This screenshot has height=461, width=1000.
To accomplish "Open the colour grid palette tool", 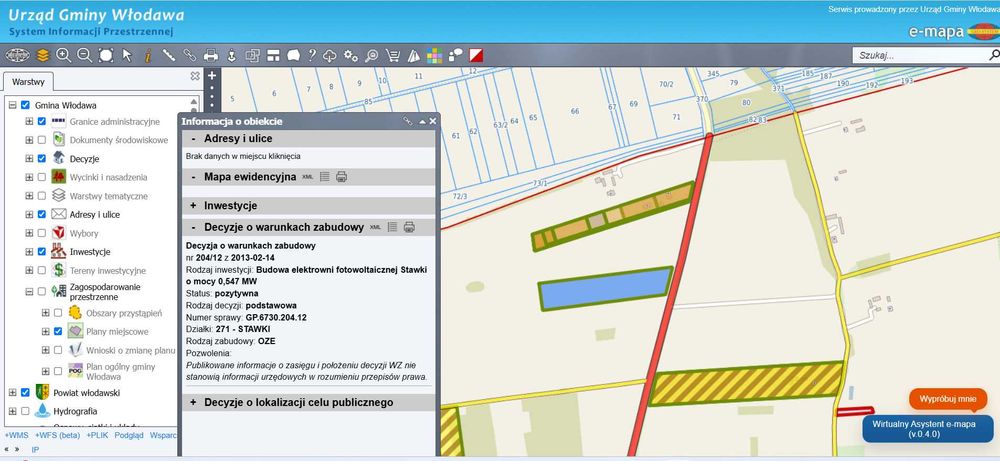I will [435, 55].
